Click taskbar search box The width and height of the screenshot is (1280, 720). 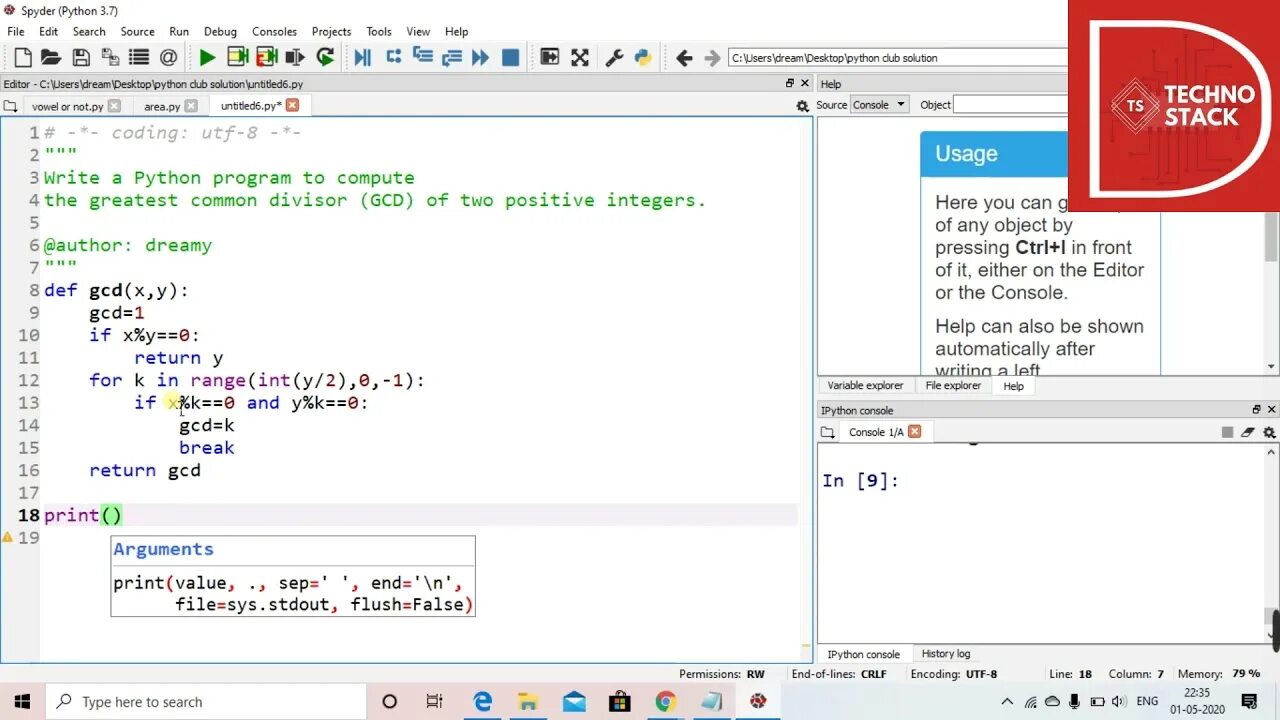tap(207, 701)
